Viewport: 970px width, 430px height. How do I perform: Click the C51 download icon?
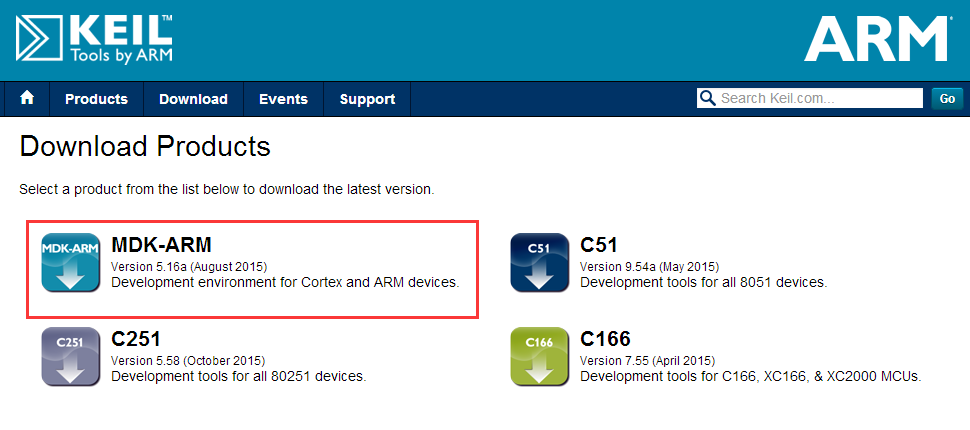tap(539, 262)
